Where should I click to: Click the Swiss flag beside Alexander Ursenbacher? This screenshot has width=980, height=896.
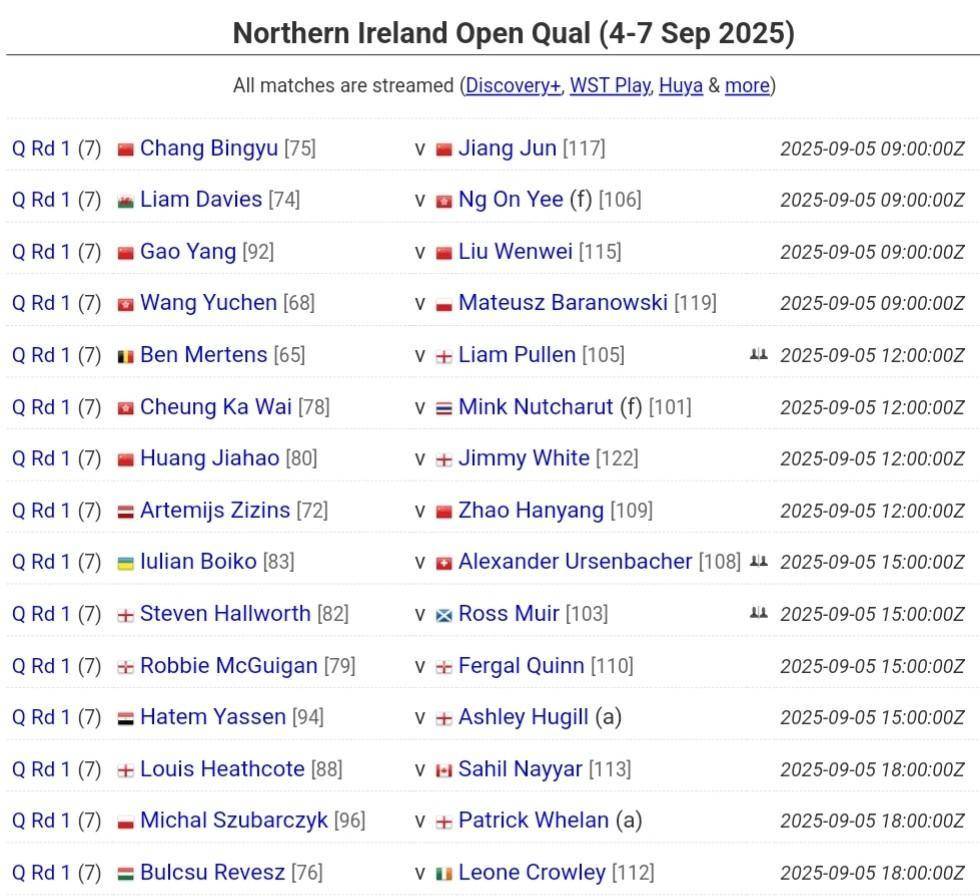point(444,563)
